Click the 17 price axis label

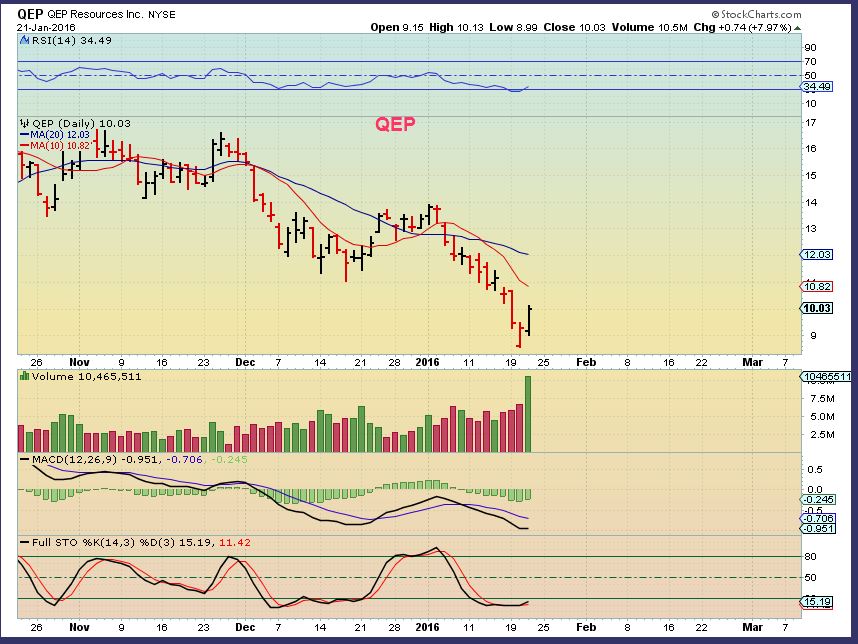[x=810, y=123]
